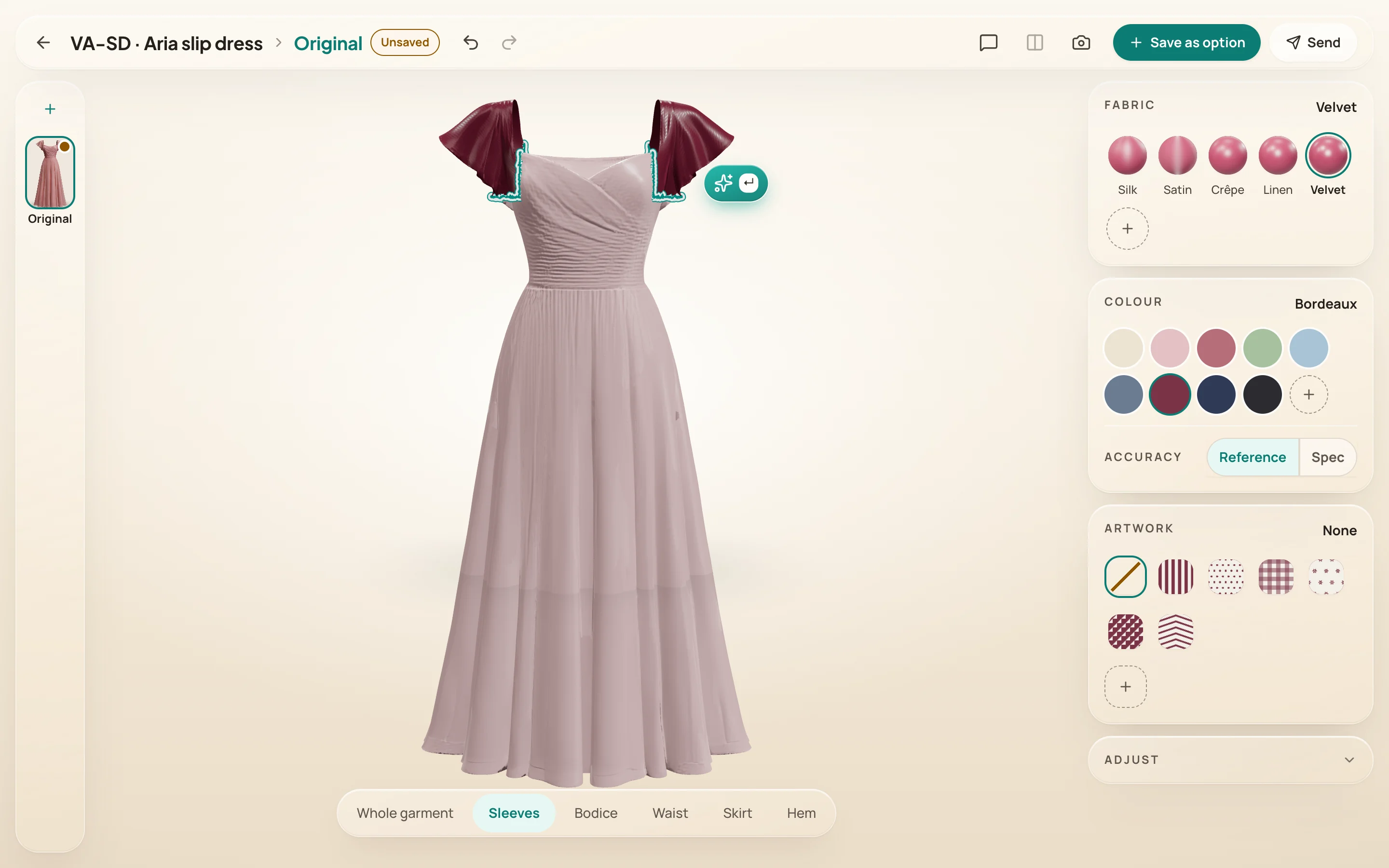Add new artwork with the dashed plus box
Screen dimensions: 1389x868
click(x=1126, y=687)
